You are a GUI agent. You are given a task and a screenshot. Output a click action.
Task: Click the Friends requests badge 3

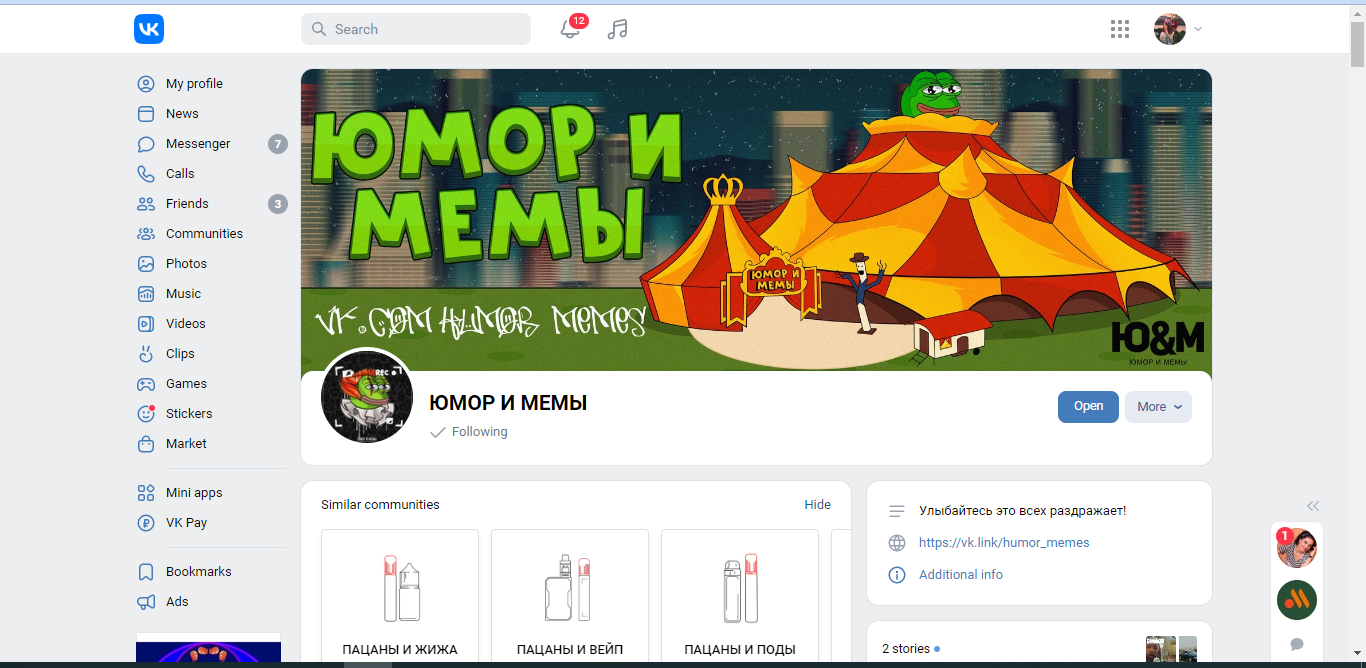[x=278, y=204]
